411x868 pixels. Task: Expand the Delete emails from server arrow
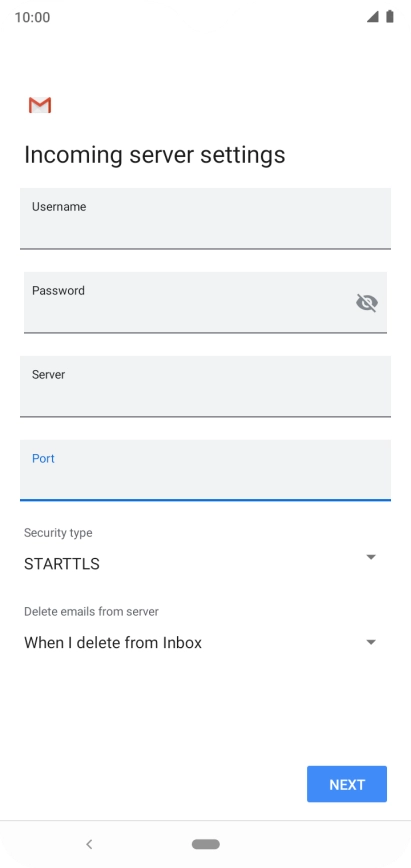(x=371, y=642)
